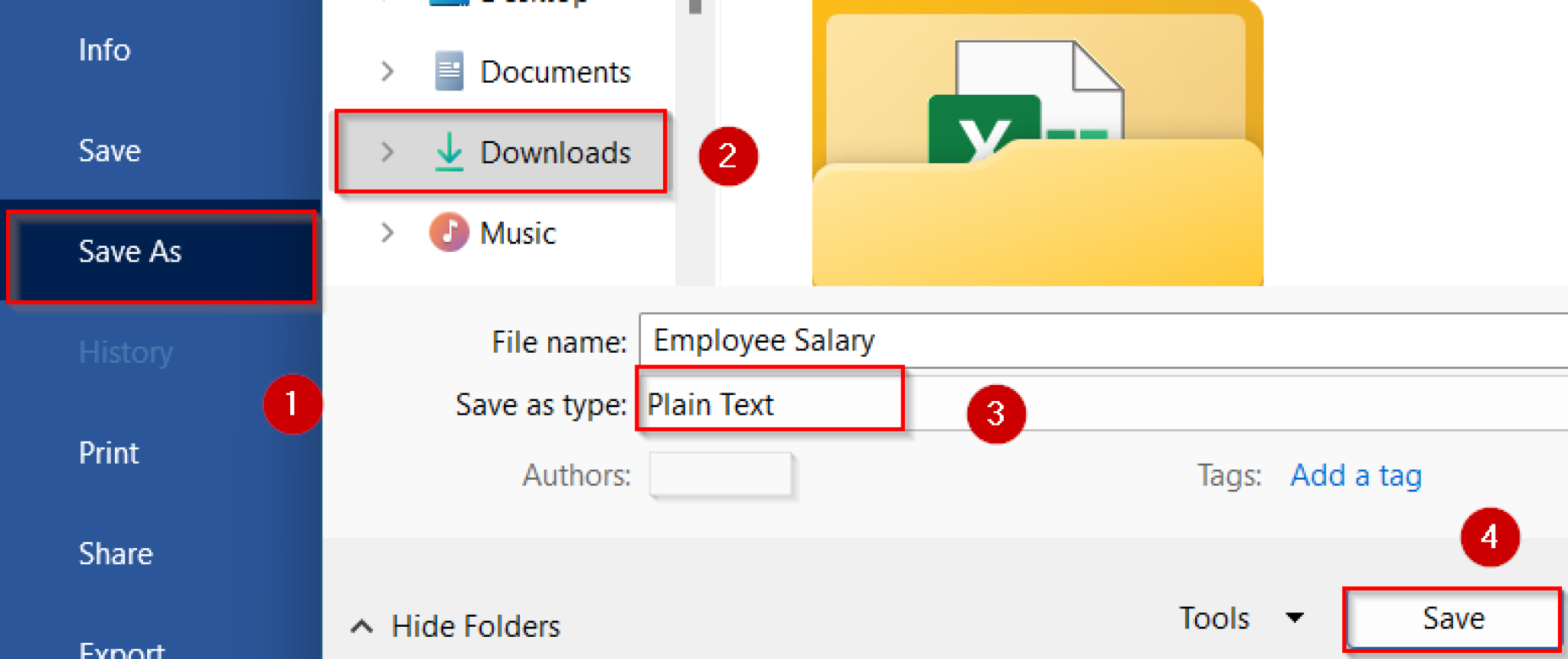Select the Music folder icon
This screenshot has height=659, width=1568.
click(x=450, y=233)
